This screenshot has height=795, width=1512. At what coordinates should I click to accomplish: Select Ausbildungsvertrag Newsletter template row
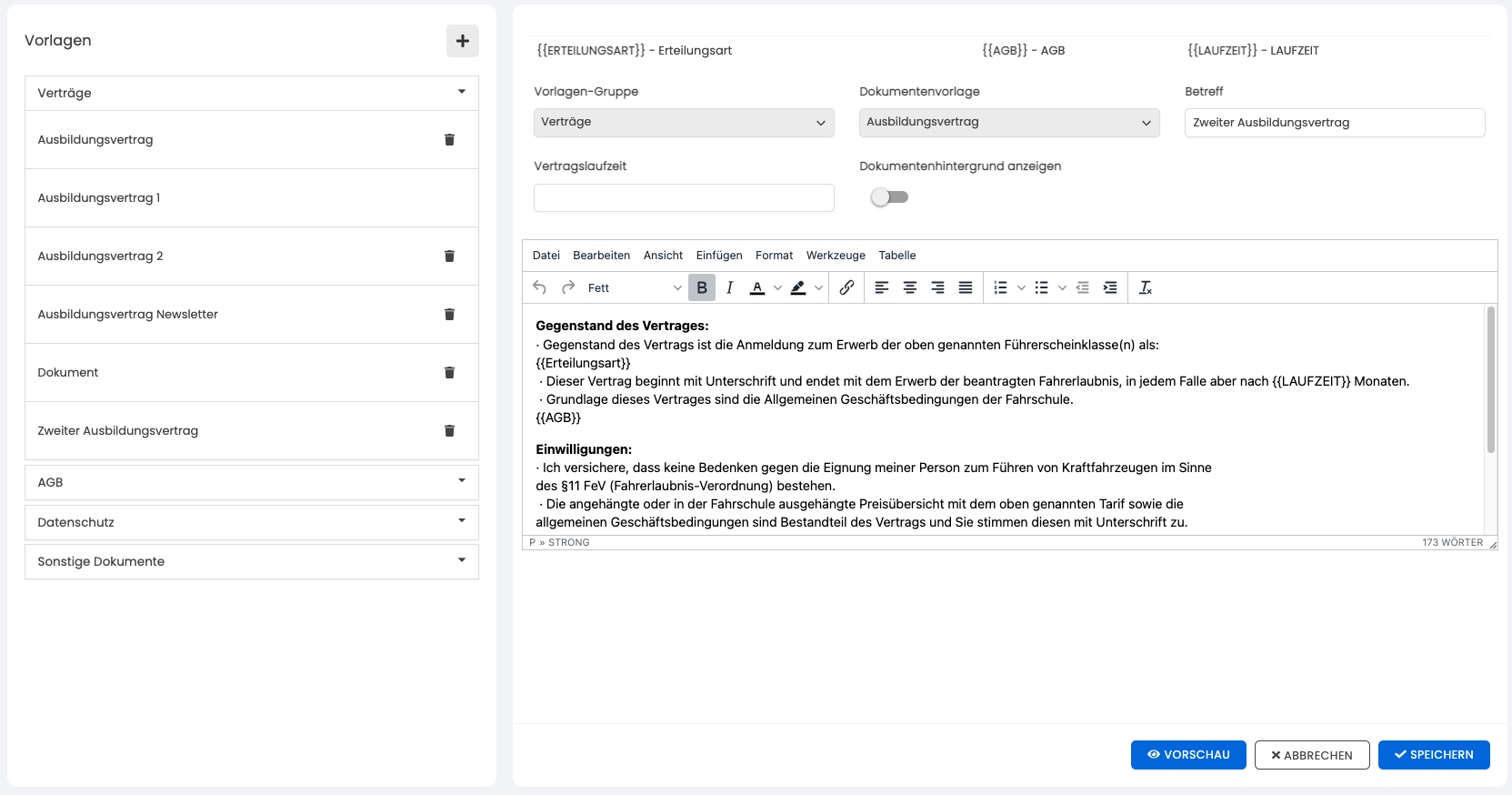[x=252, y=315]
